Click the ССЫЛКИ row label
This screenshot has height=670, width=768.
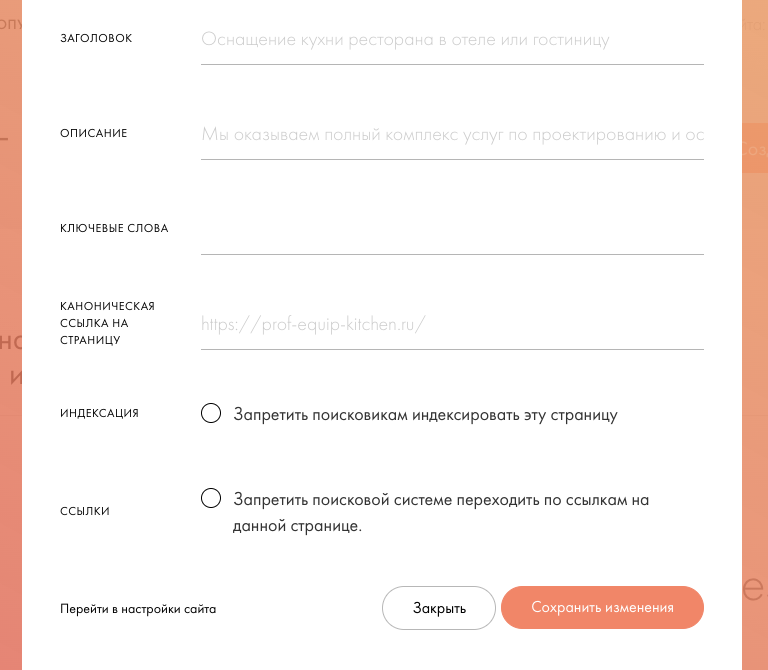[x=85, y=511]
